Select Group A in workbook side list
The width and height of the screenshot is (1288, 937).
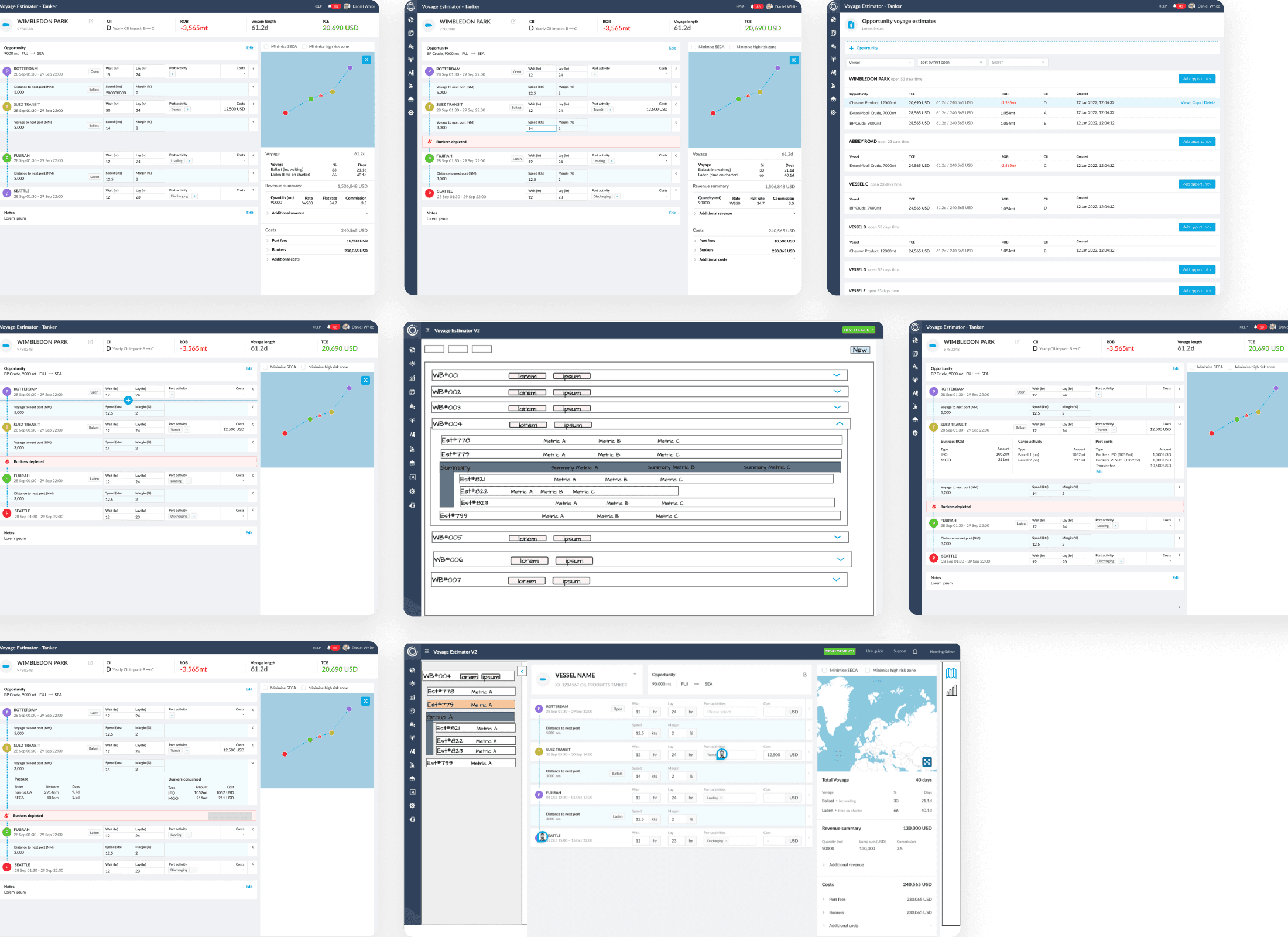[x=470, y=717]
